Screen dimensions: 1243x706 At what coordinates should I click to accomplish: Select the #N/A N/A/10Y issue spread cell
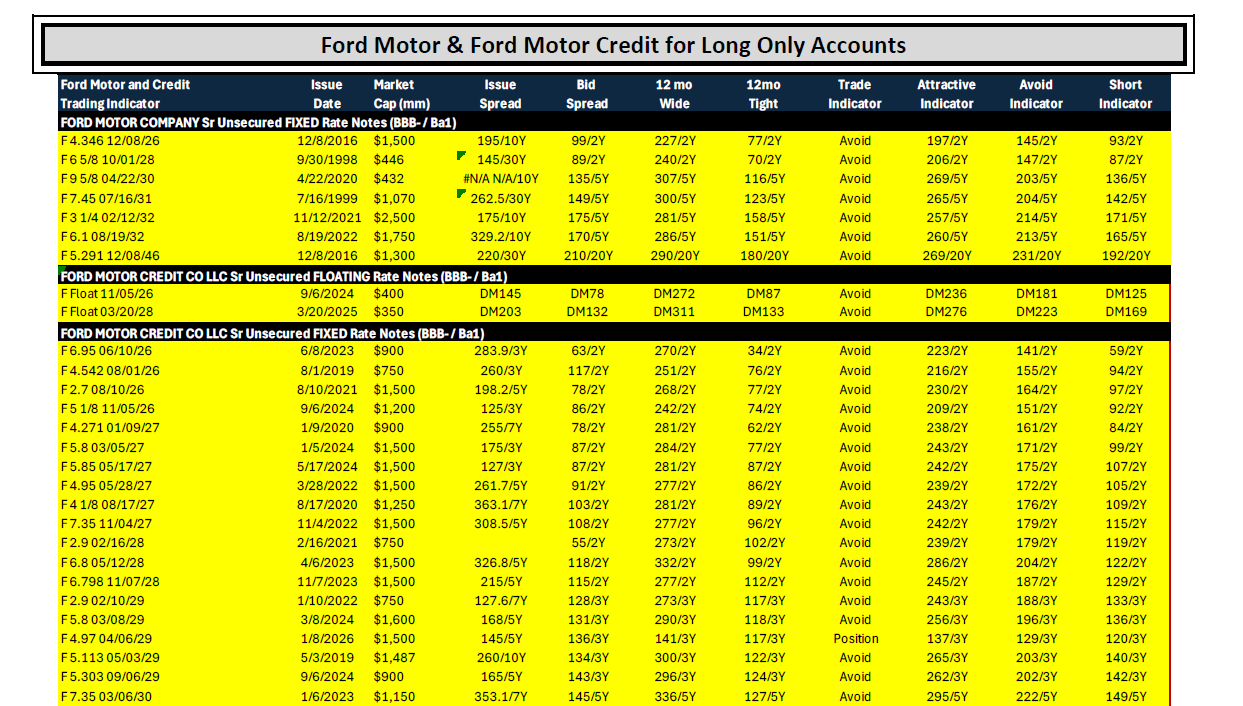tap(500, 179)
